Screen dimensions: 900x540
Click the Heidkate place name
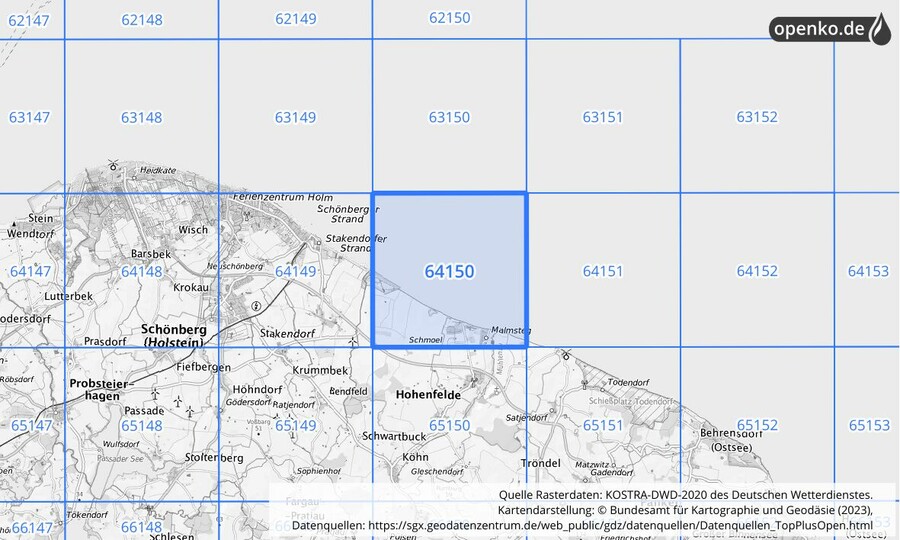point(158,170)
